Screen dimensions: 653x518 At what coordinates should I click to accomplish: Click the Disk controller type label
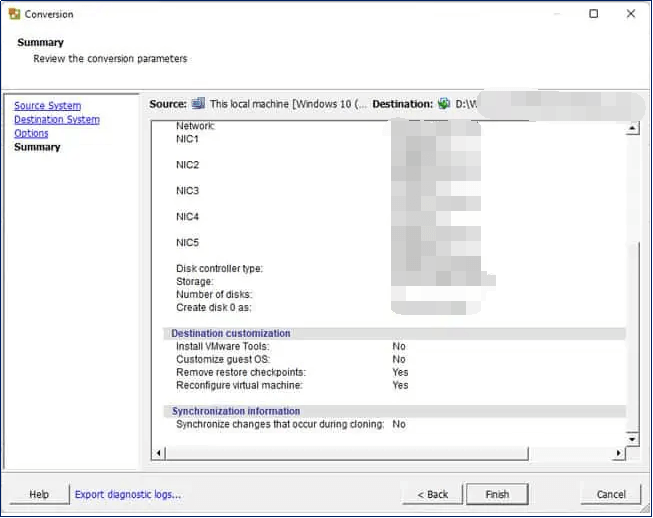pos(219,269)
